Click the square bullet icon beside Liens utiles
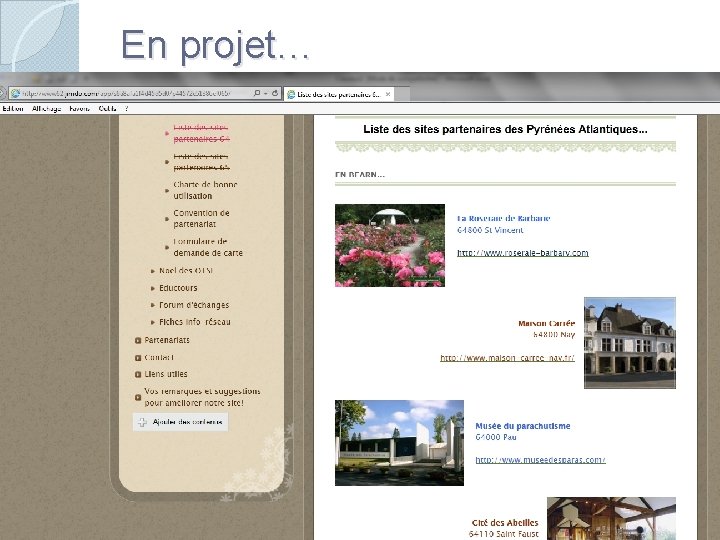Image resolution: width=720 pixels, height=540 pixels. click(x=138, y=375)
